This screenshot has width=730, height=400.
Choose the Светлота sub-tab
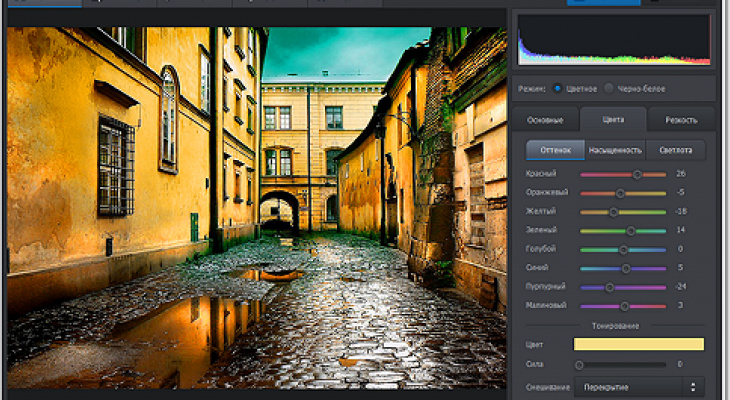(x=675, y=151)
